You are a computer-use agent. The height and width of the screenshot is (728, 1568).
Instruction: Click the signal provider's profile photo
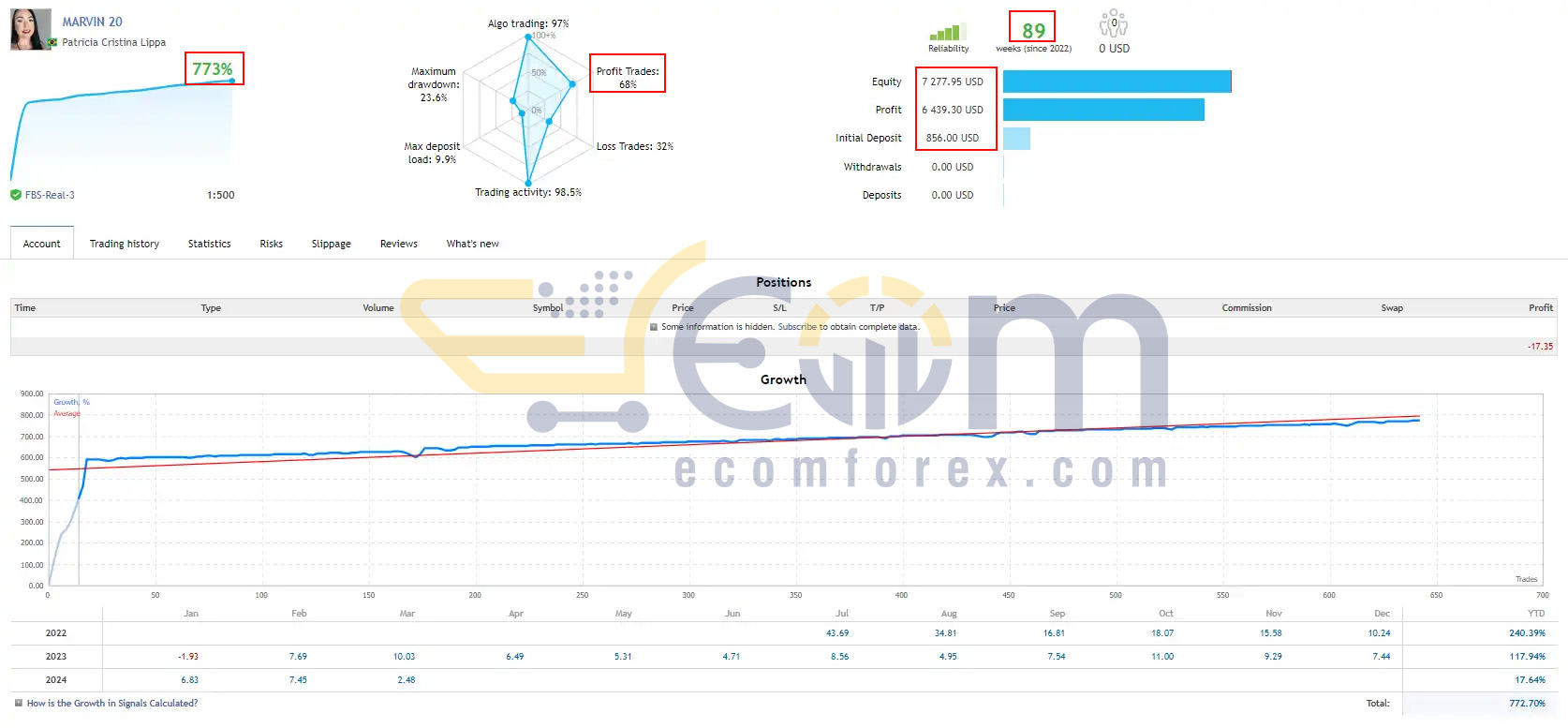pos(31,29)
